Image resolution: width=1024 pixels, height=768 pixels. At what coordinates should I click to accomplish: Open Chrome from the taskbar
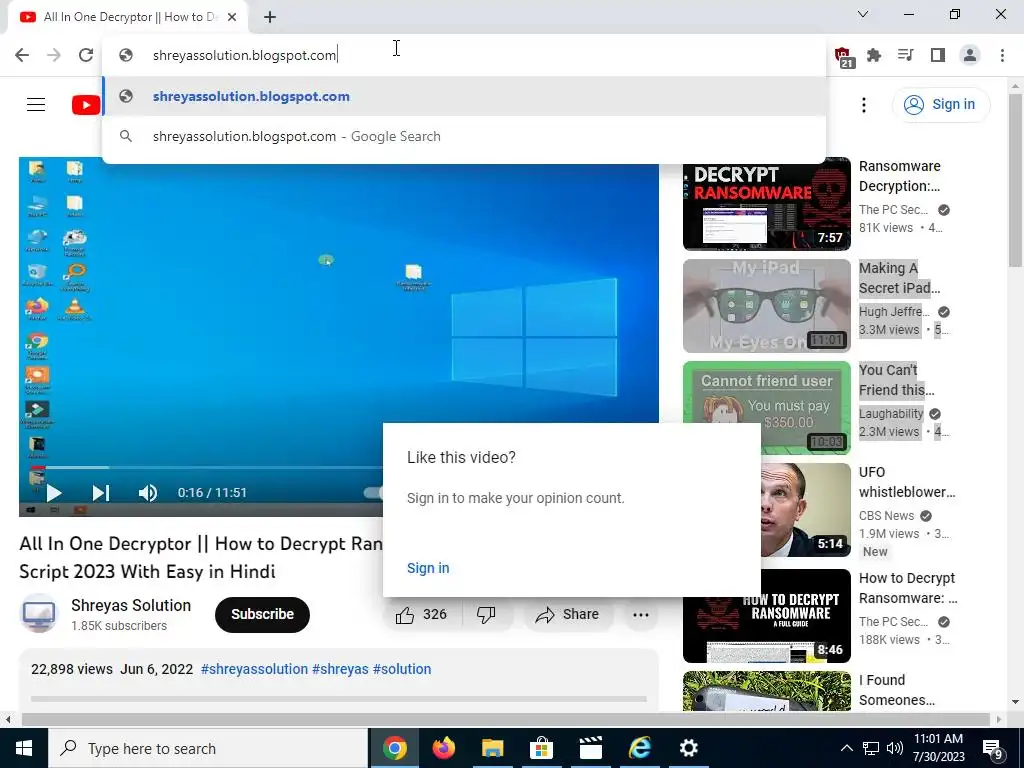(394, 748)
